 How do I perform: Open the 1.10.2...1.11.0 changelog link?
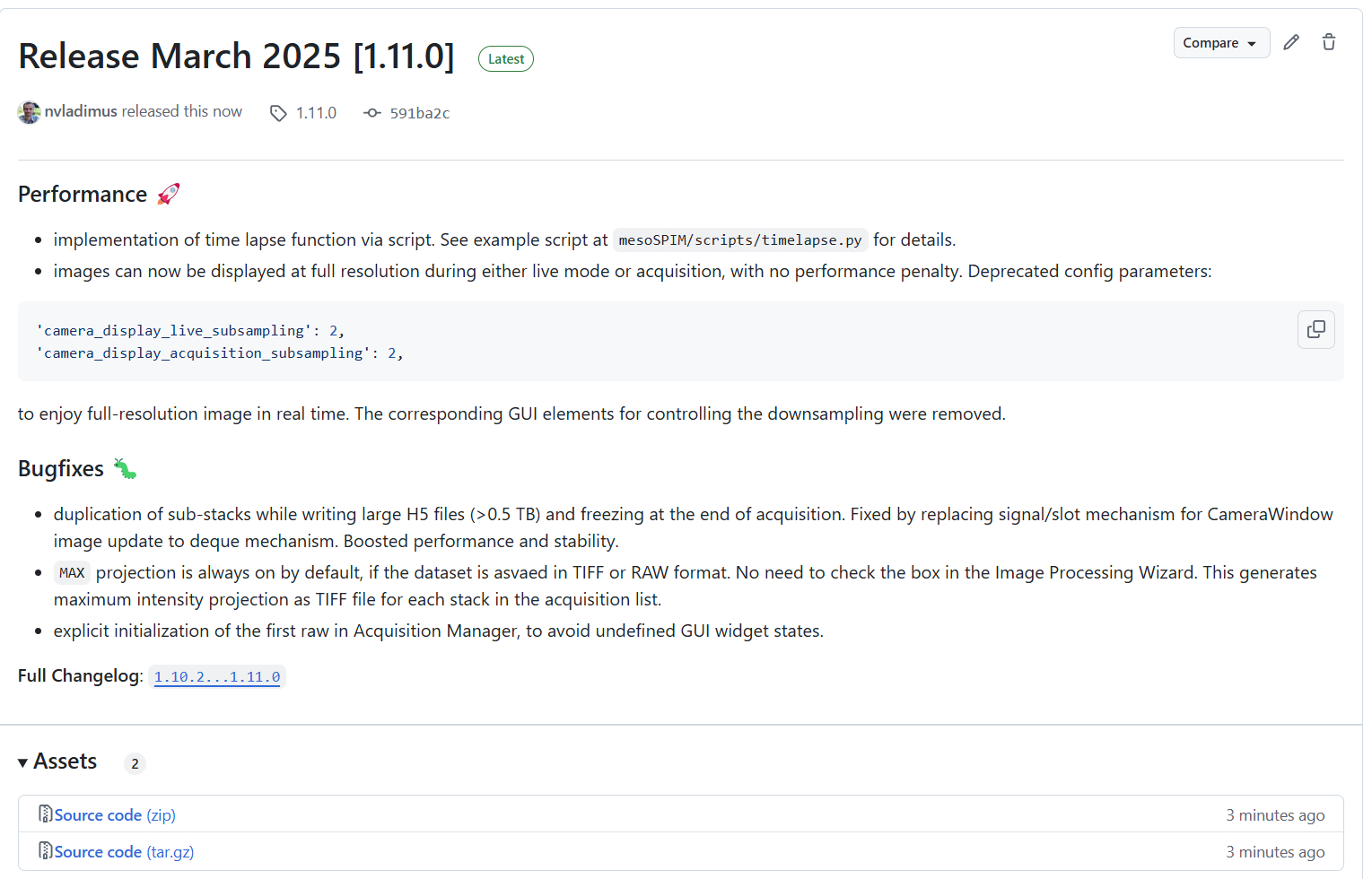[x=217, y=676]
